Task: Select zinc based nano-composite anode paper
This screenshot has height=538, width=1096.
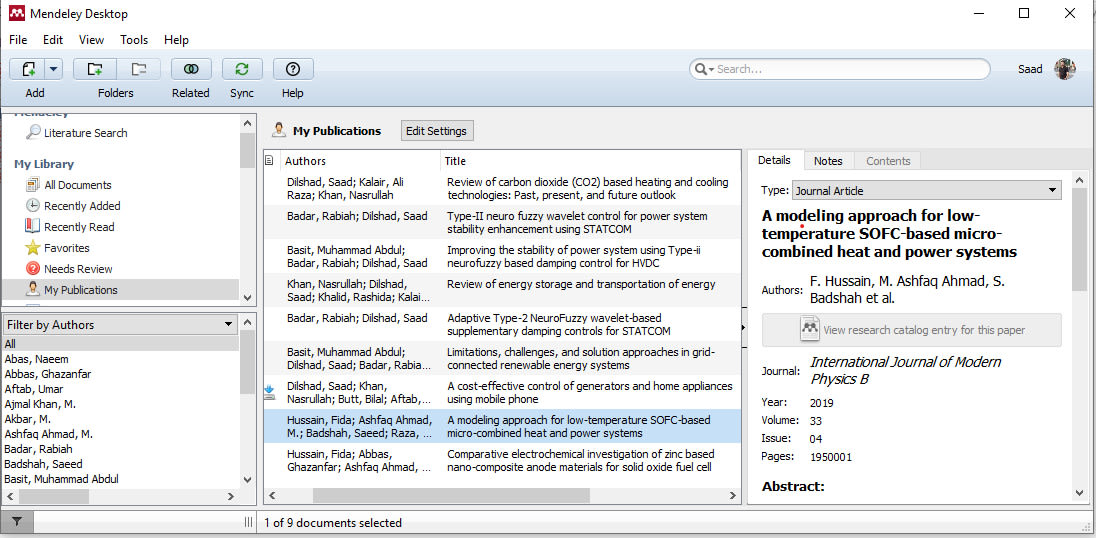Action: coord(502,460)
